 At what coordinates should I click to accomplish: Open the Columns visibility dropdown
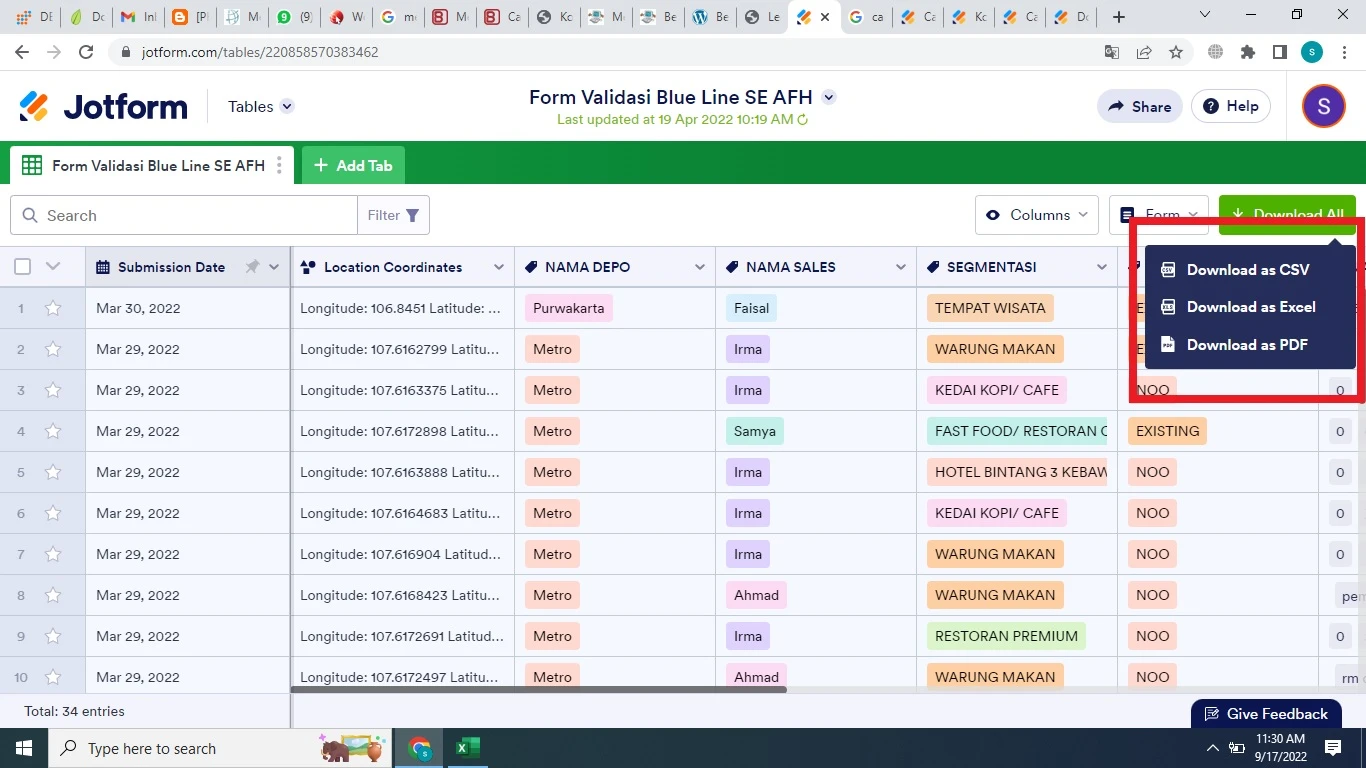[1036, 214]
